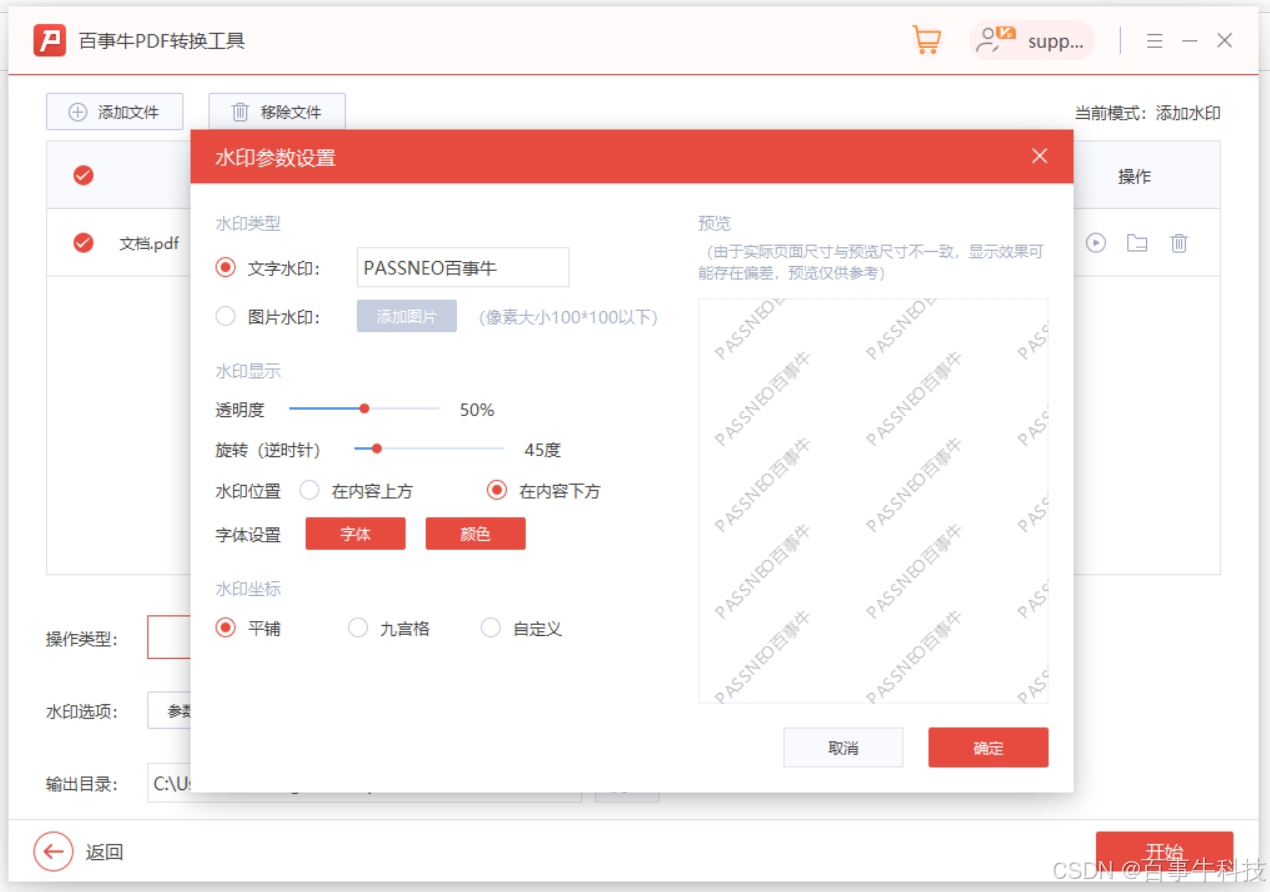Adjust the 旋转 rotation slider handle
This screenshot has height=892, width=1270.
[x=377, y=449]
